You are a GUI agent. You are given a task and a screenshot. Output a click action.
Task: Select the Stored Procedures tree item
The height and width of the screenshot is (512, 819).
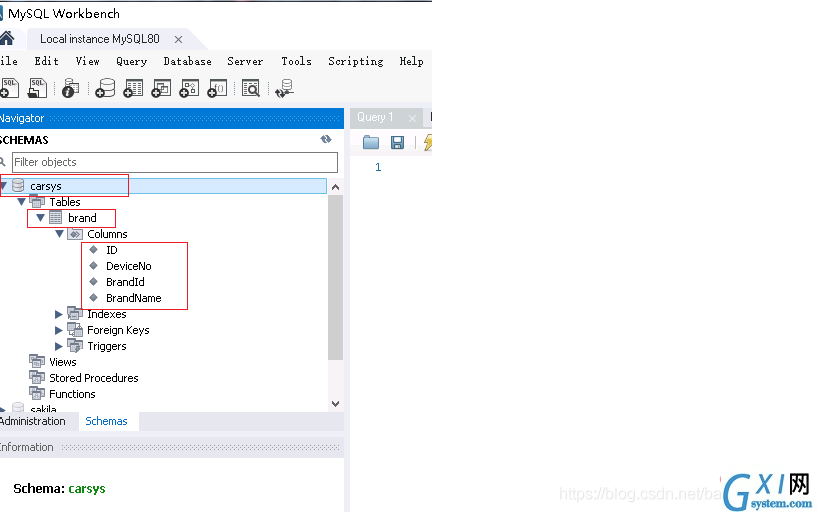coord(93,378)
